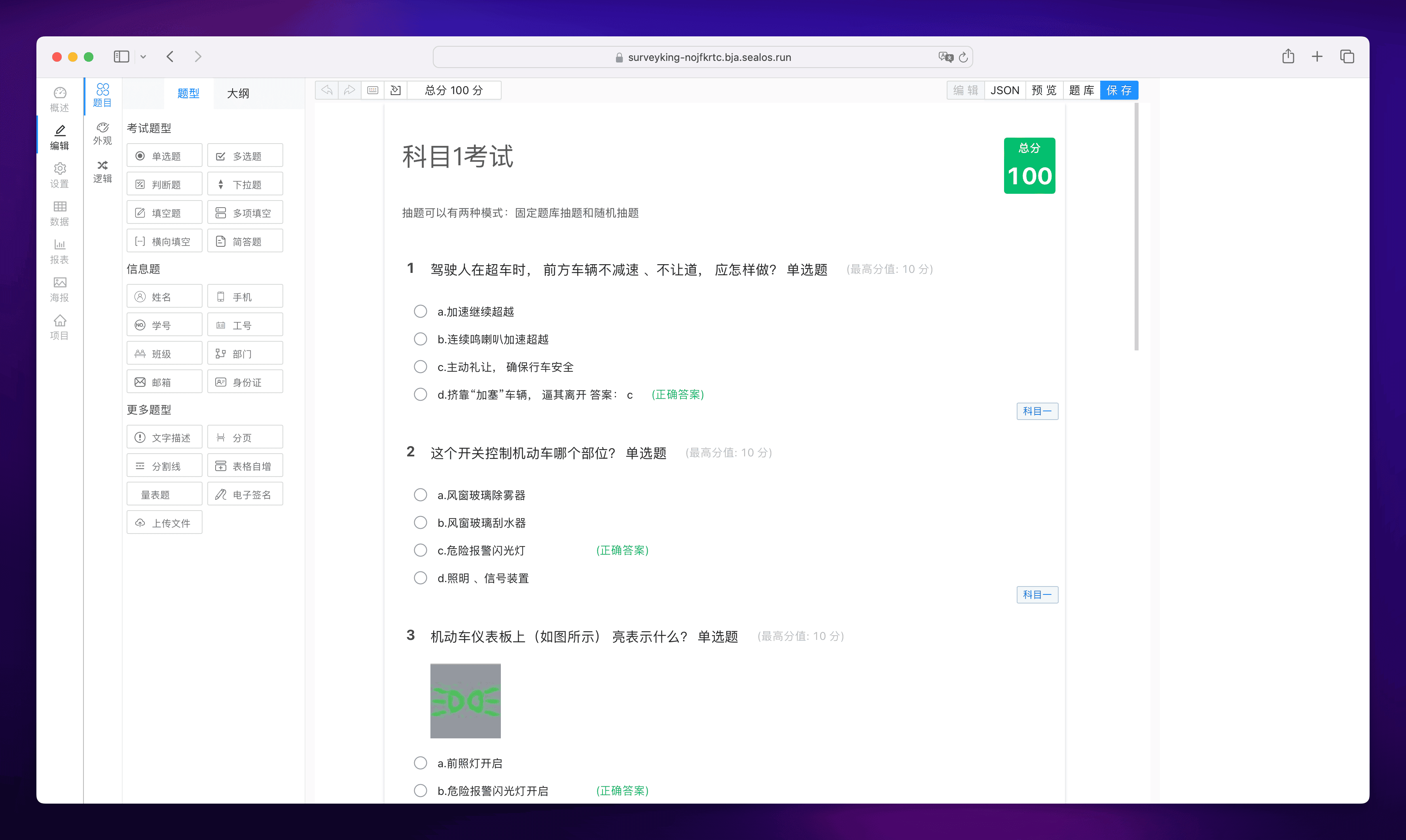Image resolution: width=1406 pixels, height=840 pixels.
Task: Open the 逻辑 logic shuffle icon
Action: (x=102, y=172)
